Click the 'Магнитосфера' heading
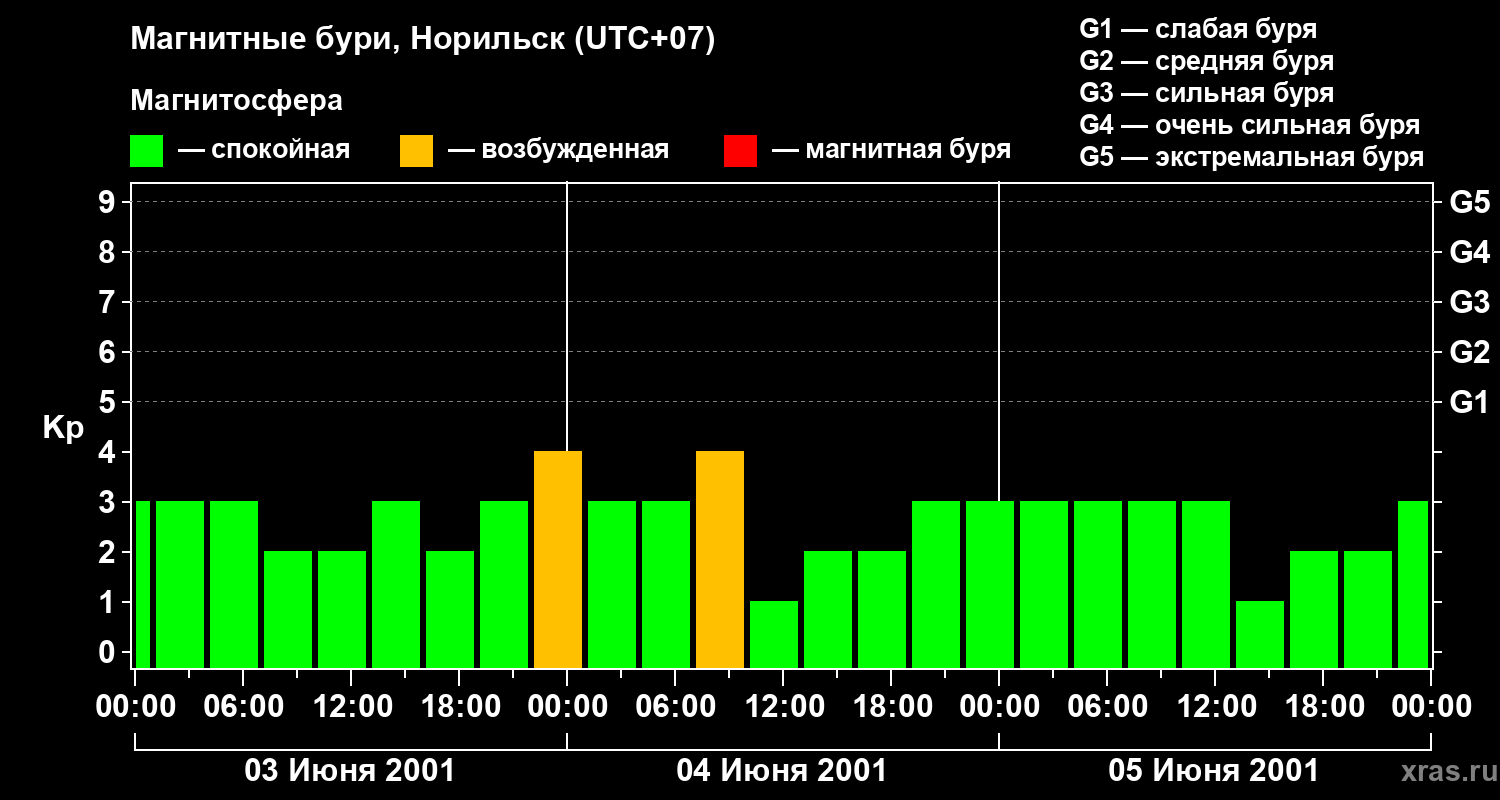 coord(237,101)
